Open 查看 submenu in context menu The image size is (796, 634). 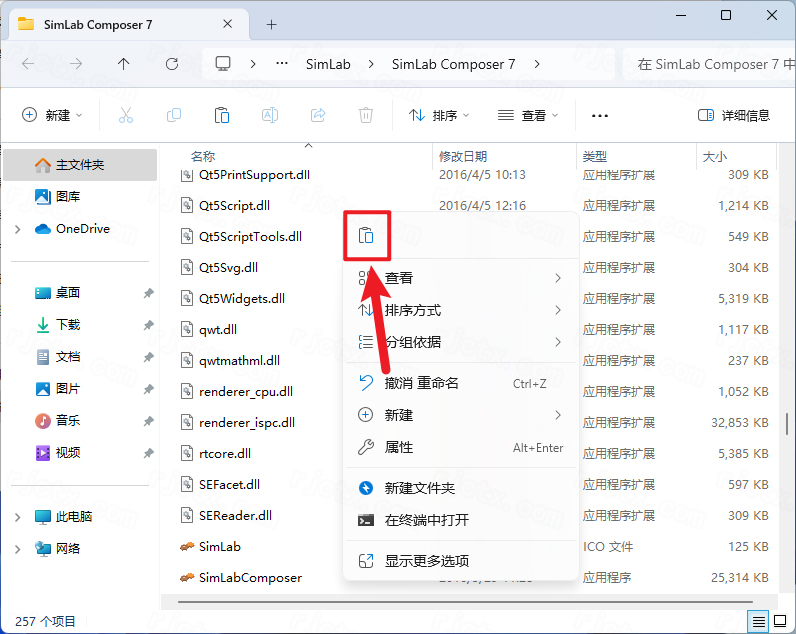[461, 278]
